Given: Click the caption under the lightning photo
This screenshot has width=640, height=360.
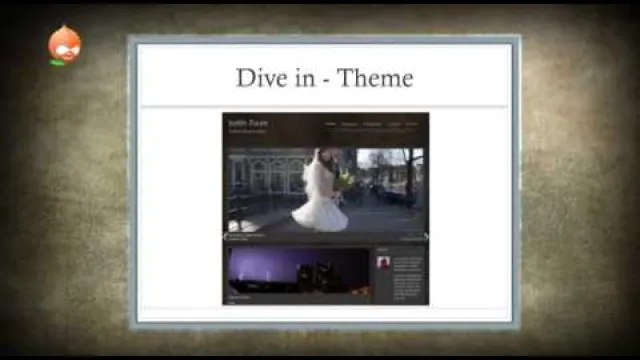Looking at the screenshot, I should coord(239,298).
